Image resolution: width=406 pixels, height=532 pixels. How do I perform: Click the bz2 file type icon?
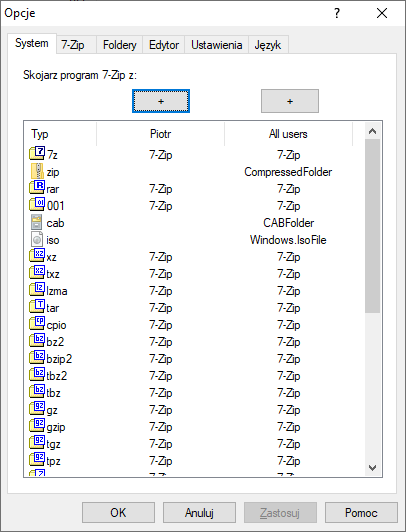tap(37, 340)
